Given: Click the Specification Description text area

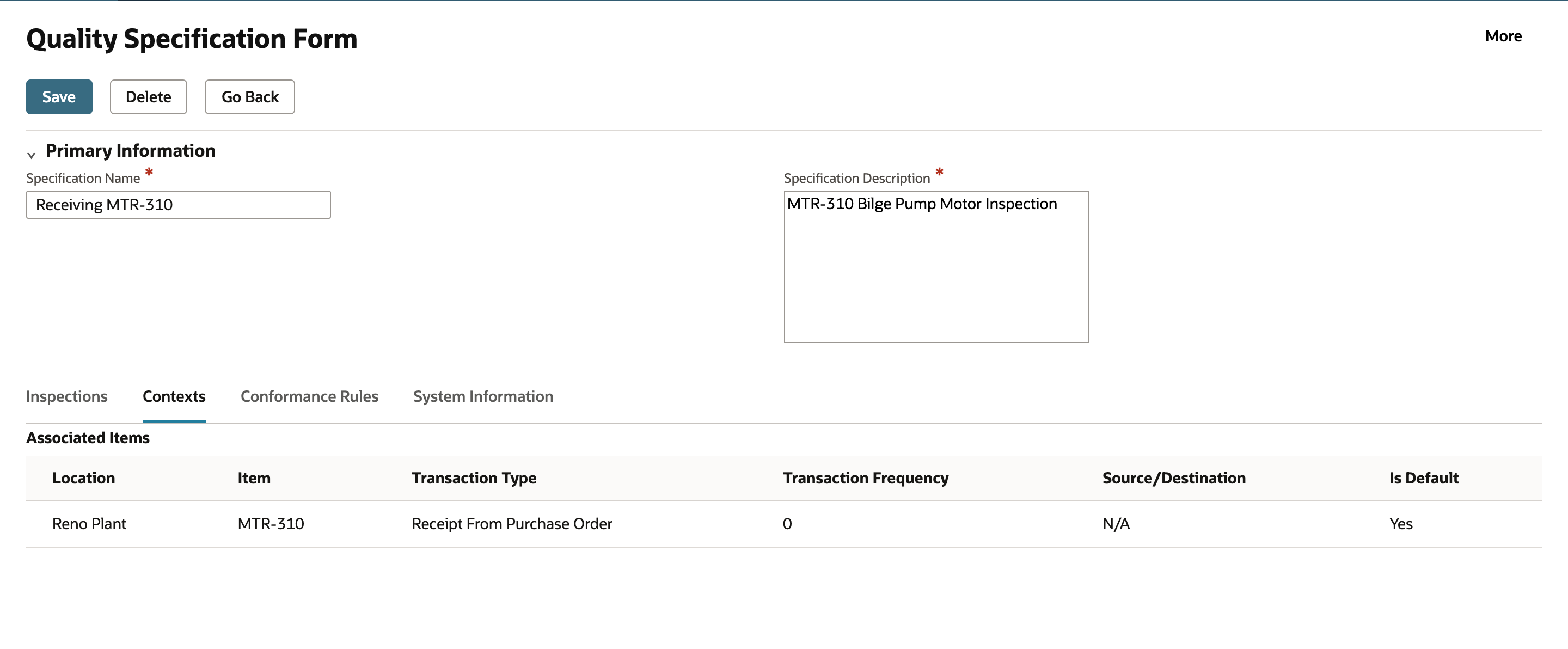Looking at the screenshot, I should coord(935,267).
